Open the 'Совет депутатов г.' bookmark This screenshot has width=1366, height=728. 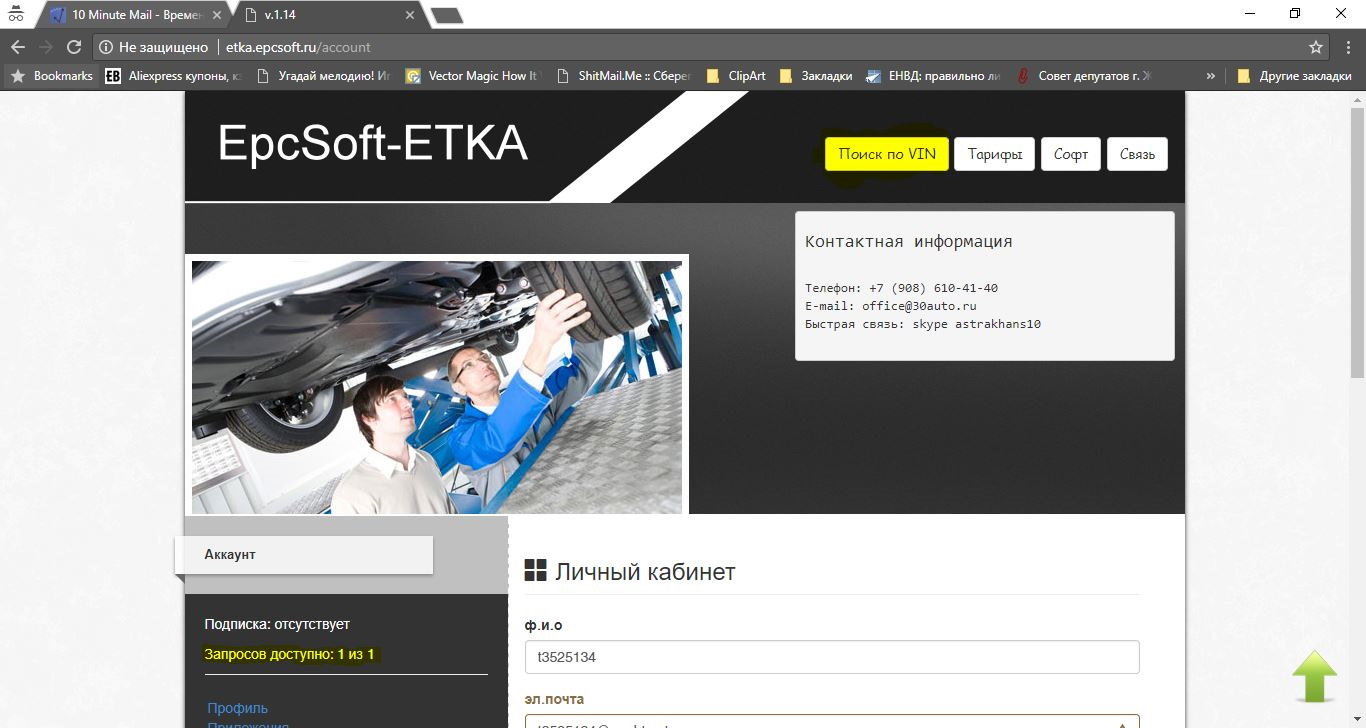coord(1084,76)
